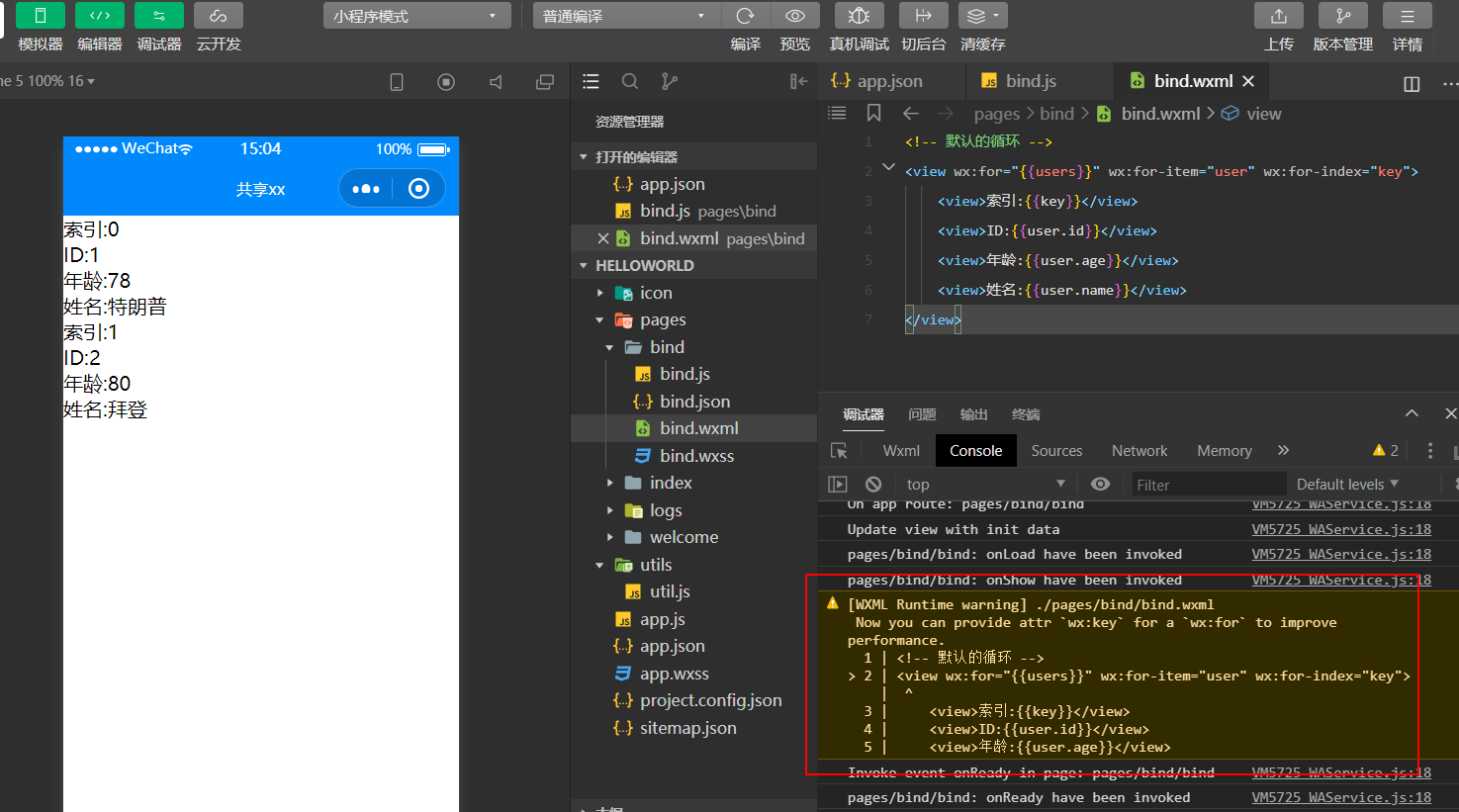1459x812 pixels.
Task: Expand the index folder
Action: point(609,483)
